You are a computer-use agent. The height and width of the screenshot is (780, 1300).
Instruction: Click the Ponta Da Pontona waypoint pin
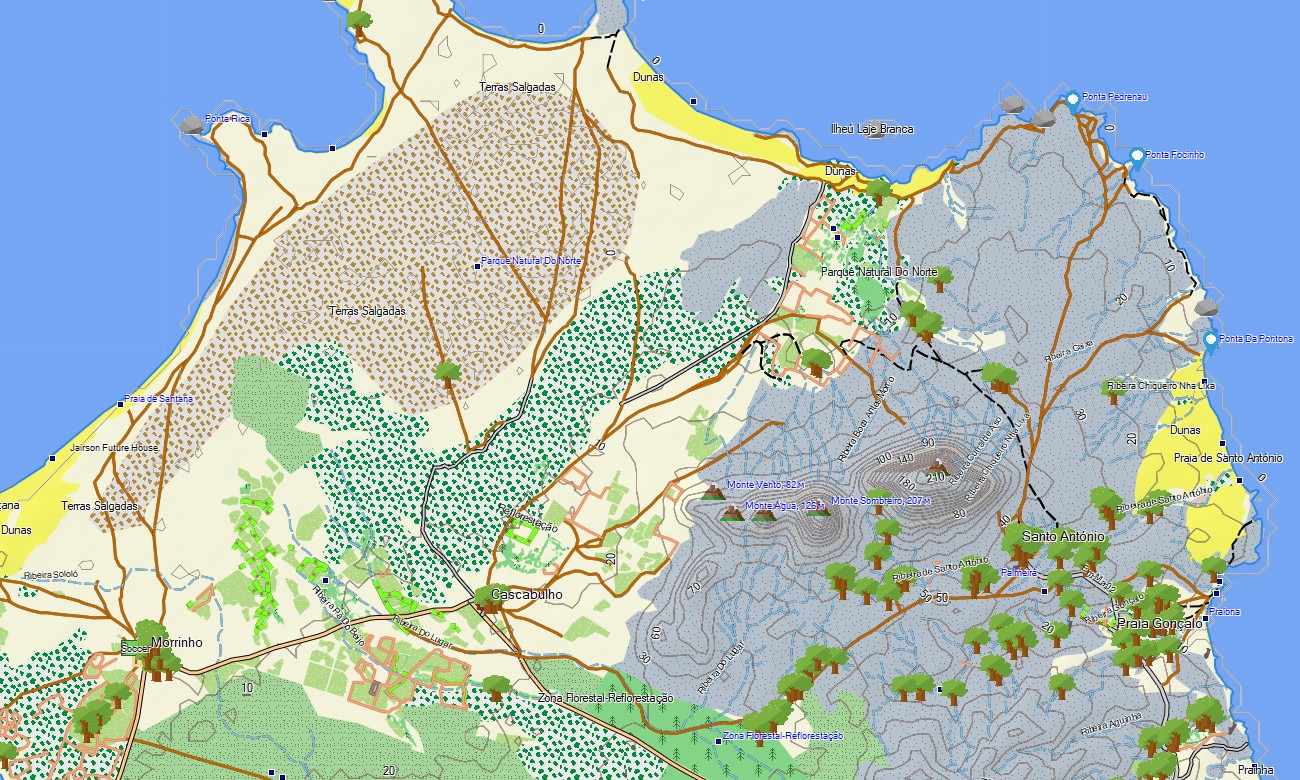1210,340
